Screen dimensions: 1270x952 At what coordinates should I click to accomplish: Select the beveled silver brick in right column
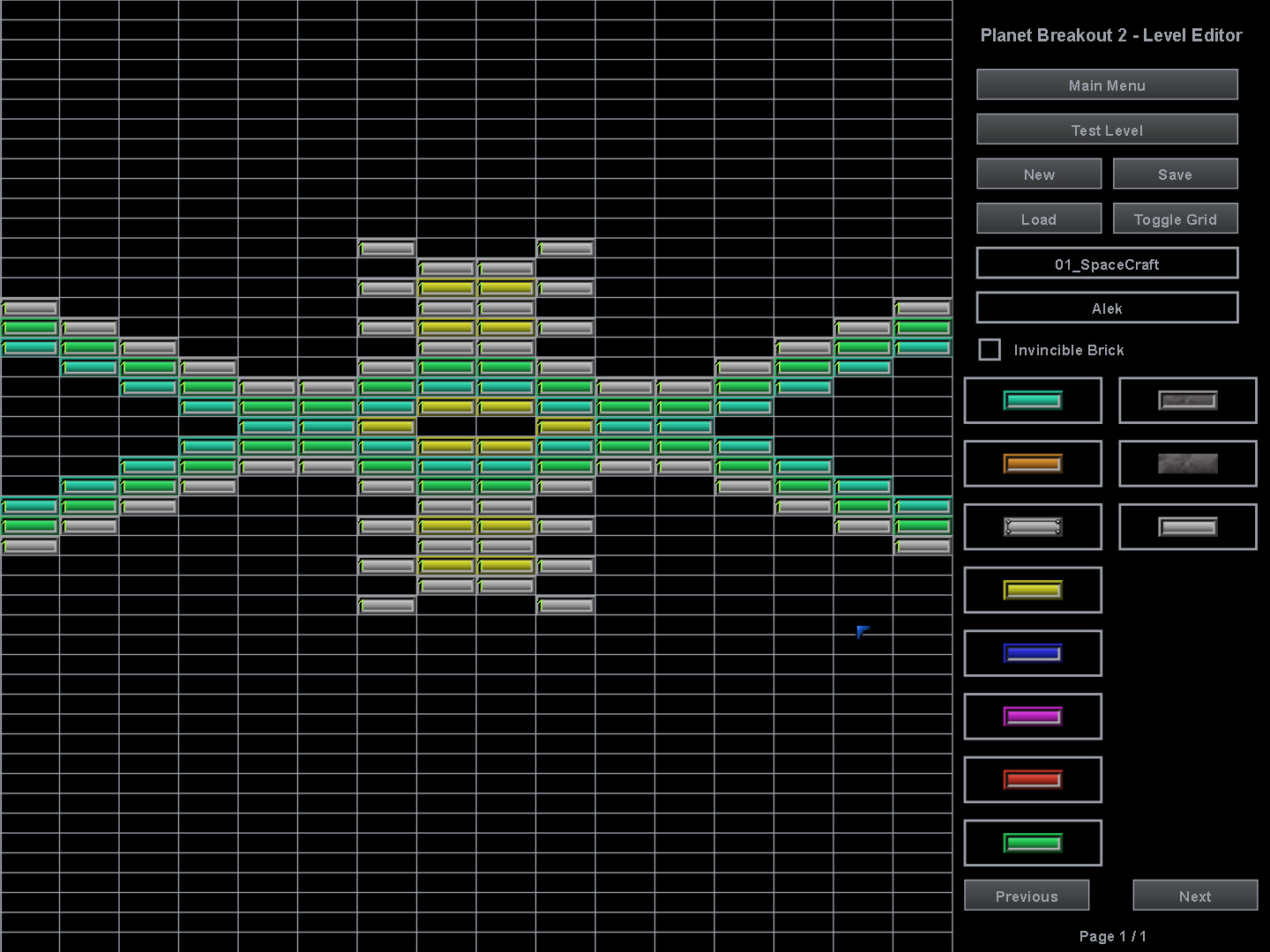coord(1187,526)
